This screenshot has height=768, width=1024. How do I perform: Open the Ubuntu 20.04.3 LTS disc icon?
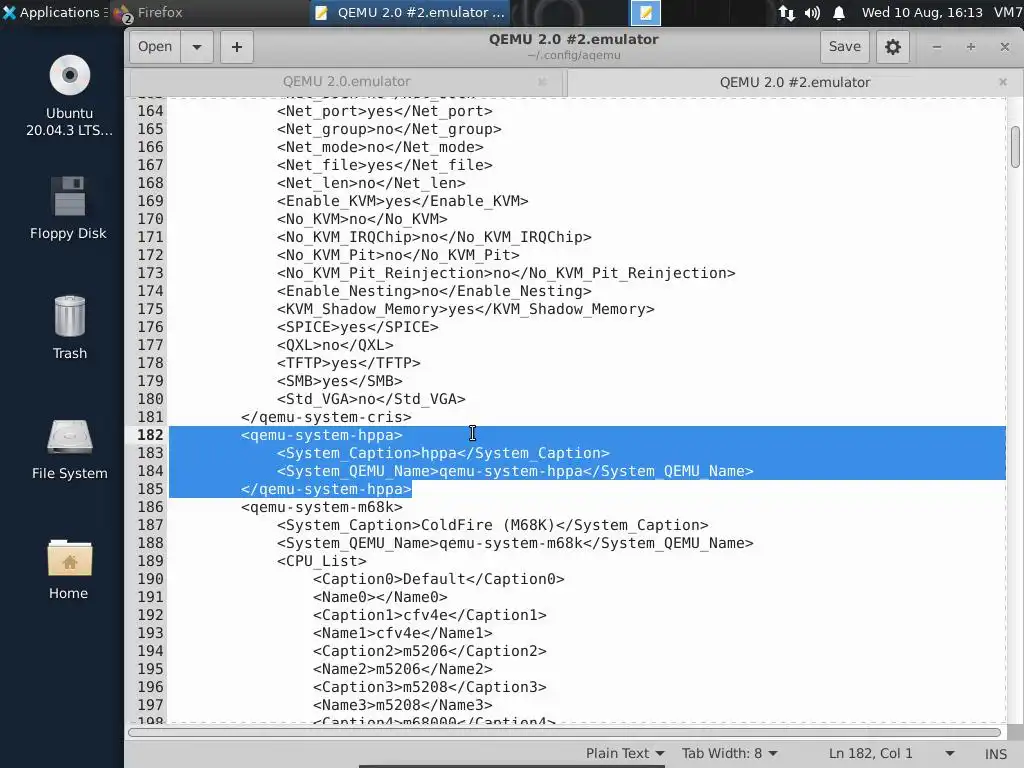pos(69,95)
